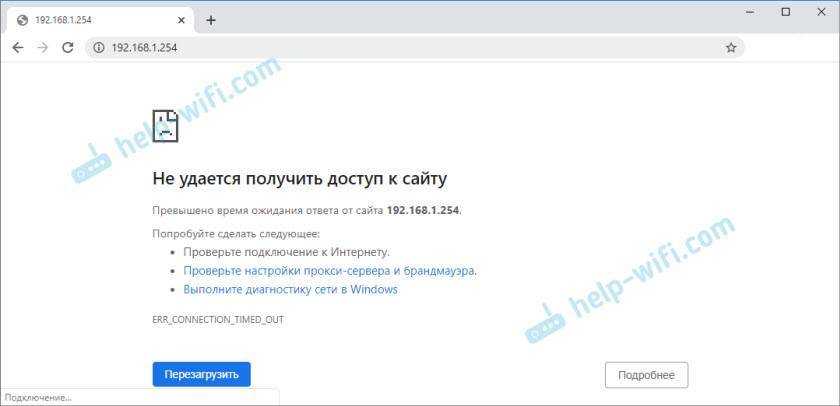The image size is (840, 406).
Task: Bookmark this page with the star icon
Action: click(x=731, y=47)
